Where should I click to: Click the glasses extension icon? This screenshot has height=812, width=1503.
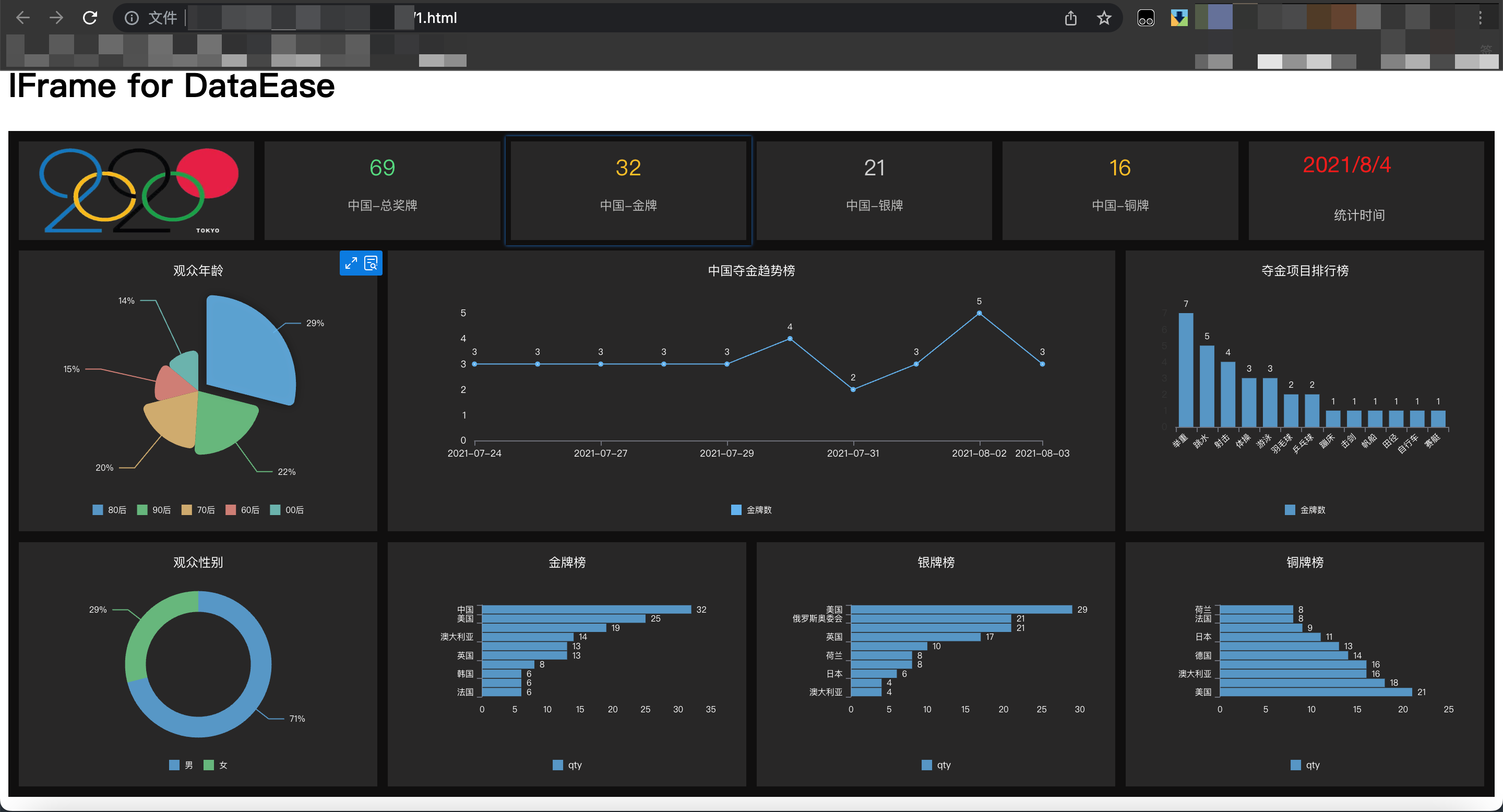point(1146,18)
